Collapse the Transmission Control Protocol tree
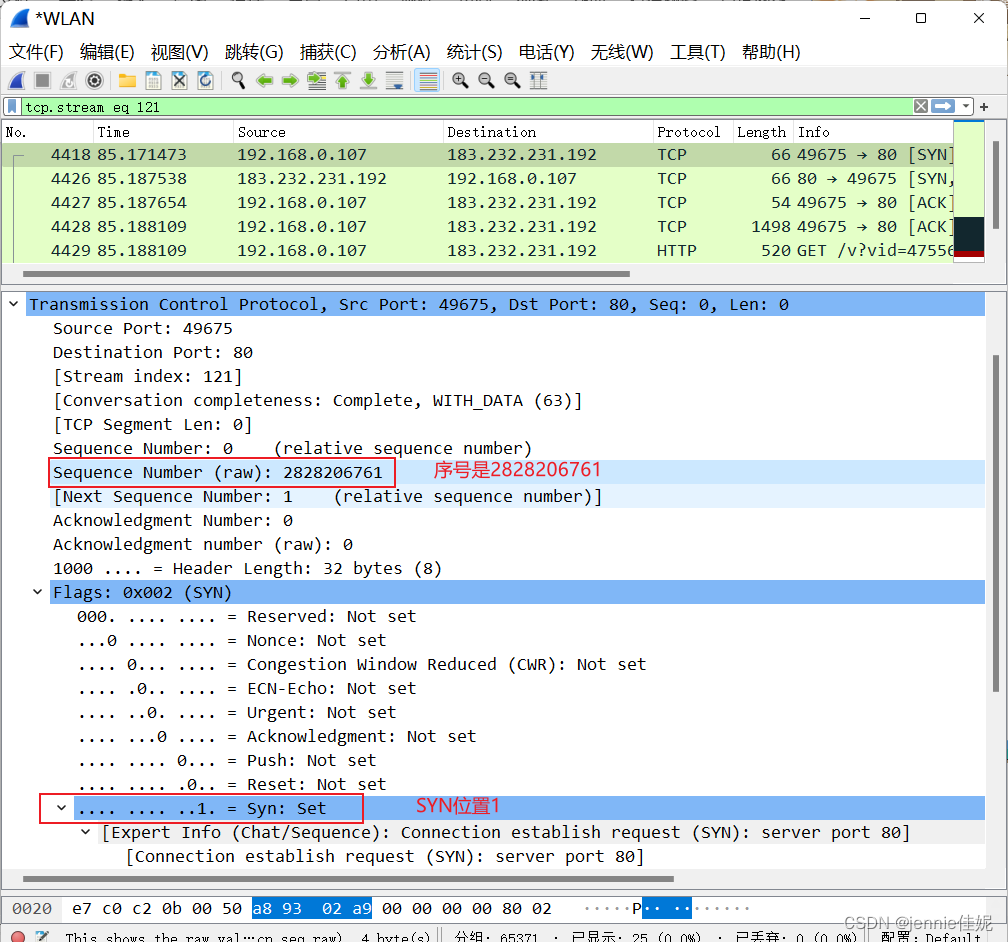Viewport: 1008px width, 942px height. 14,303
